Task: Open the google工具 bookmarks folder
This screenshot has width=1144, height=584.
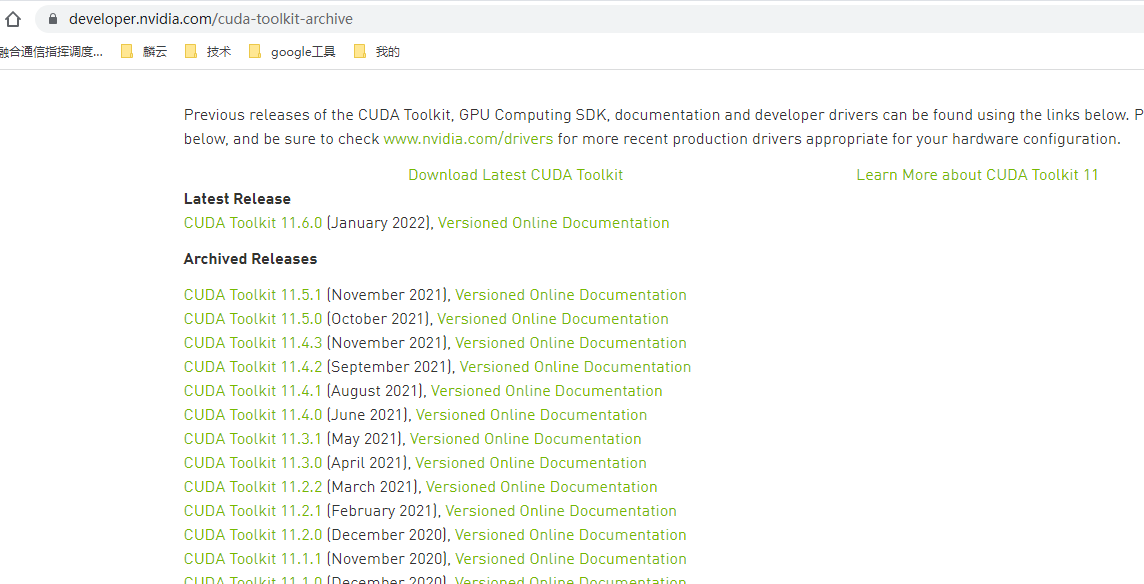Action: tap(293, 51)
